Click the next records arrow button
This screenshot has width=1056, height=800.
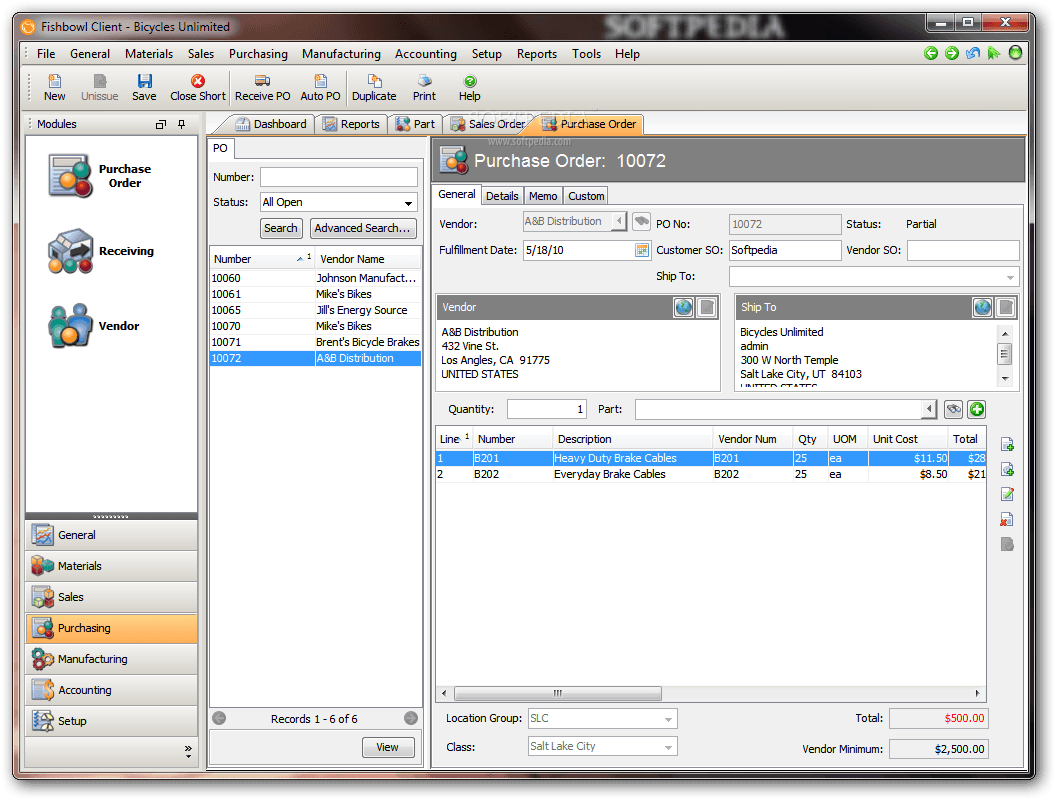tap(411, 719)
